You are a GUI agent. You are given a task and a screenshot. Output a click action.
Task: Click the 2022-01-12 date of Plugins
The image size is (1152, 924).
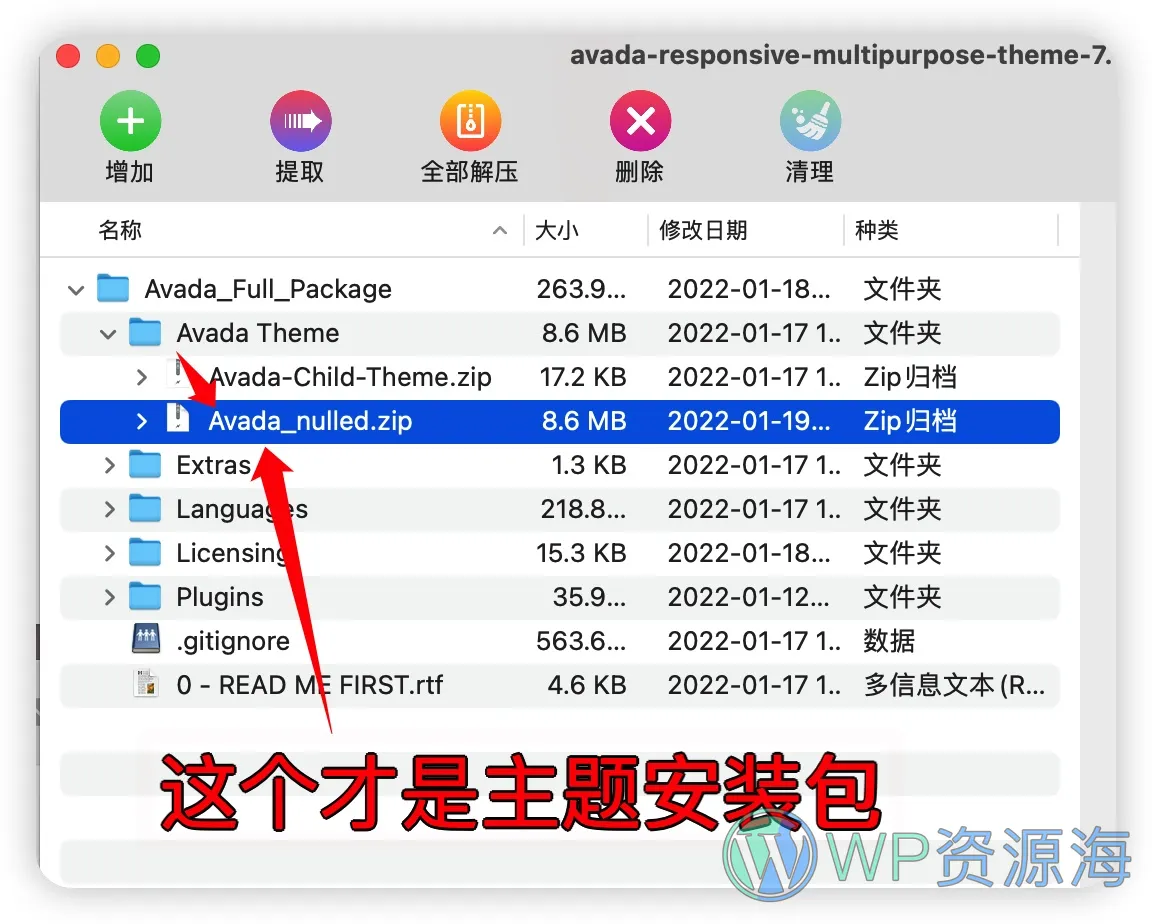[x=749, y=597]
